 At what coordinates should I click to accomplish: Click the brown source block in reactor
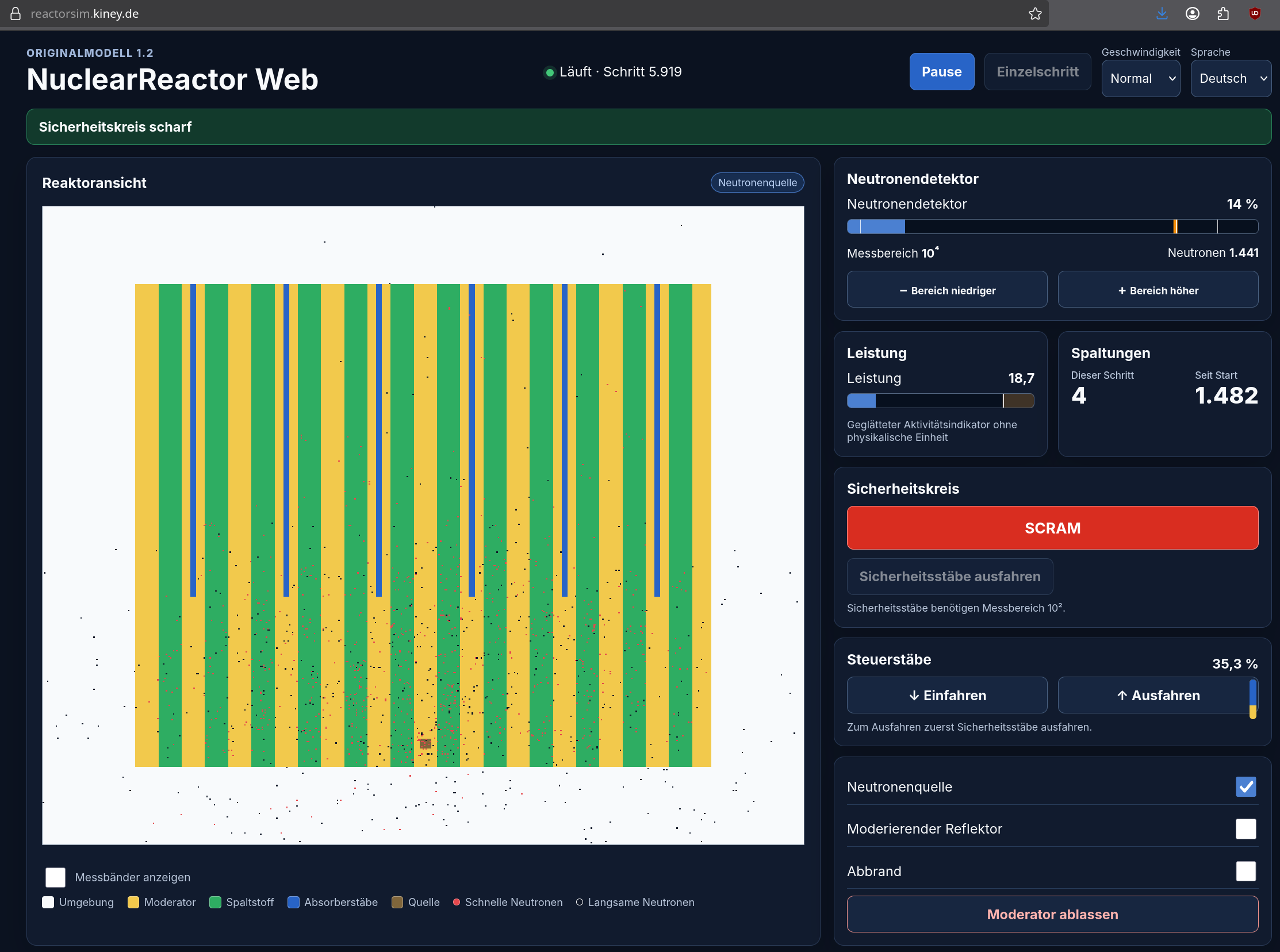click(426, 743)
